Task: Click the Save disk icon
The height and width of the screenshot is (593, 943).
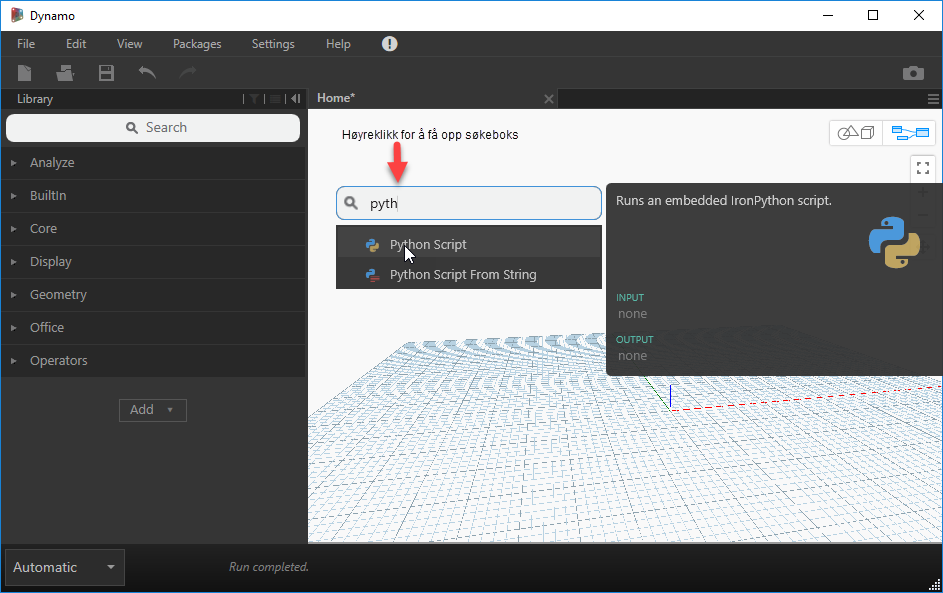Action: (106, 73)
